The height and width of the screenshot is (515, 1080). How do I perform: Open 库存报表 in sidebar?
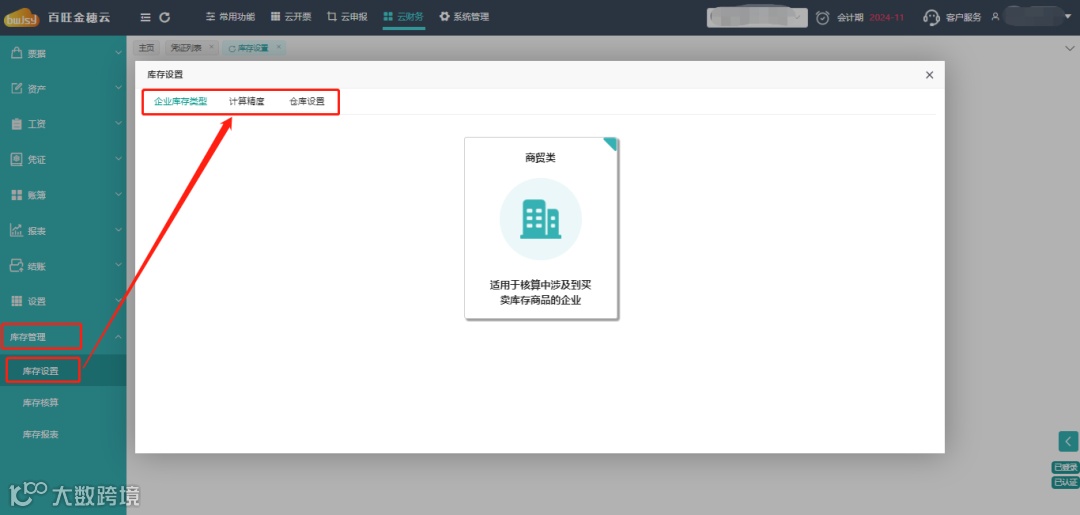coord(63,434)
